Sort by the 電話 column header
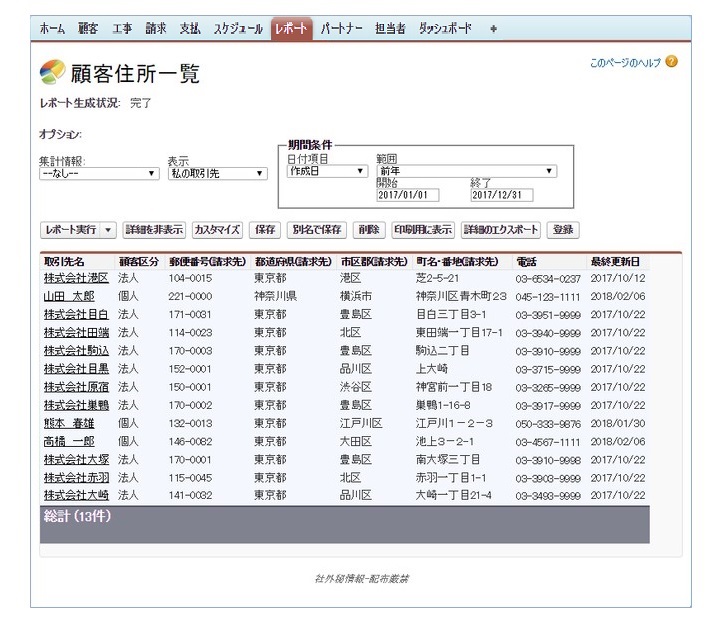This screenshot has height=630, width=720. point(526,262)
